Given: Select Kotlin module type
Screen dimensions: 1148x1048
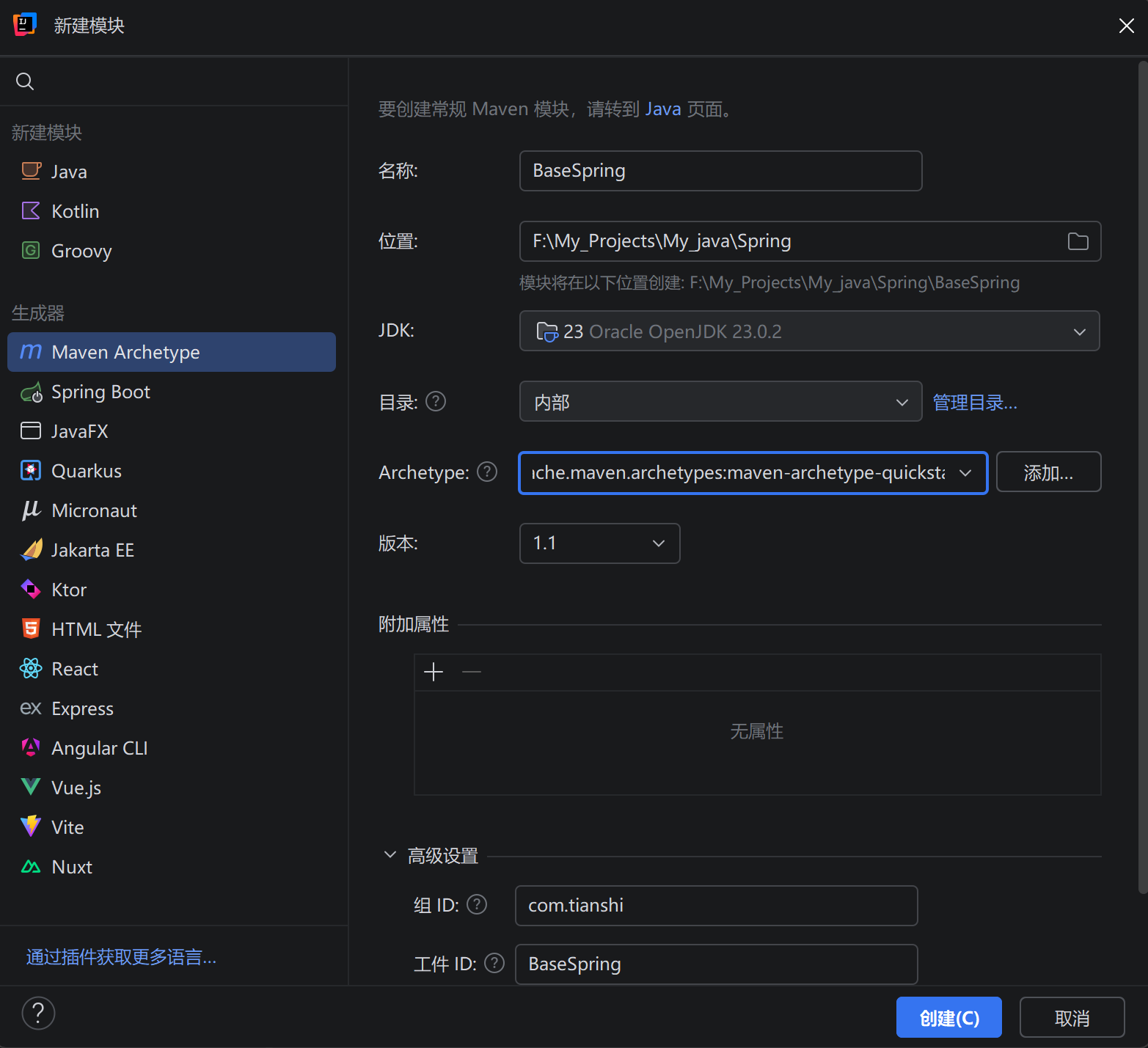Looking at the screenshot, I should [x=172, y=211].
